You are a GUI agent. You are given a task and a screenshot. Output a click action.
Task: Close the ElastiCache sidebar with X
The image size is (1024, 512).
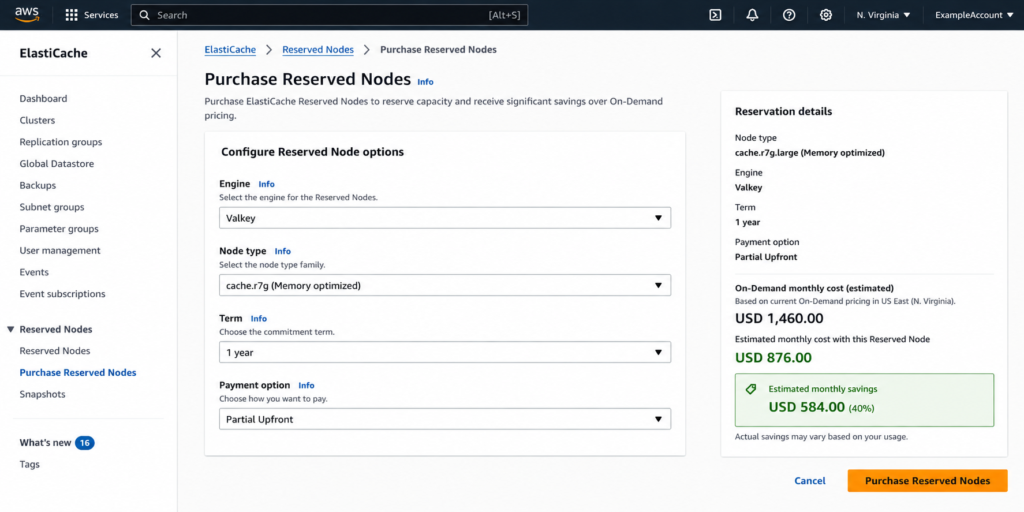(x=156, y=53)
